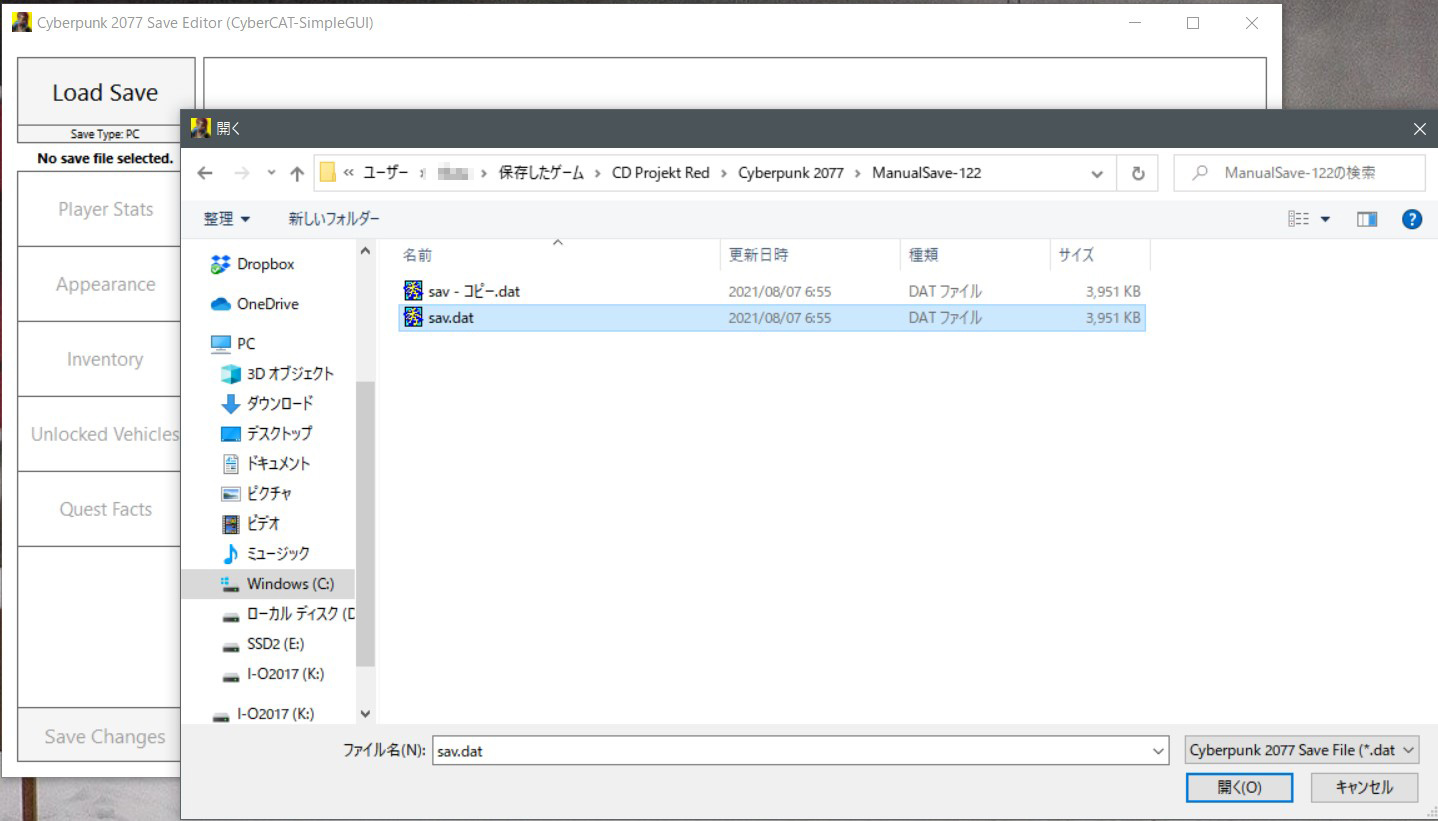
Task: Select SSD2 (E:) drive in sidebar
Action: pyautogui.click(x=275, y=644)
